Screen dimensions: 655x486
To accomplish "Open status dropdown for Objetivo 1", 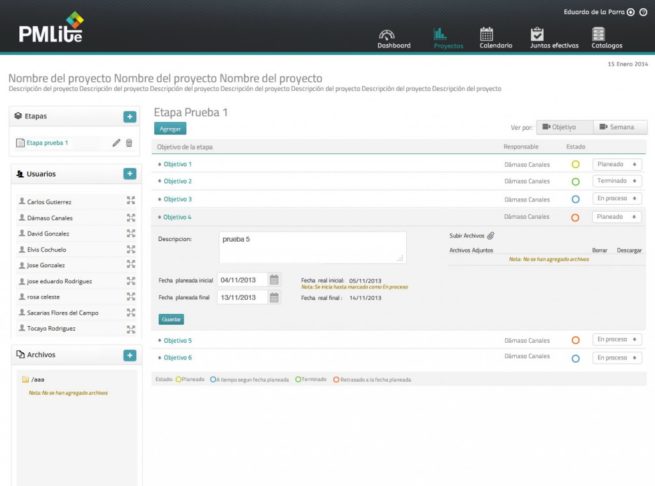I will (616, 164).
